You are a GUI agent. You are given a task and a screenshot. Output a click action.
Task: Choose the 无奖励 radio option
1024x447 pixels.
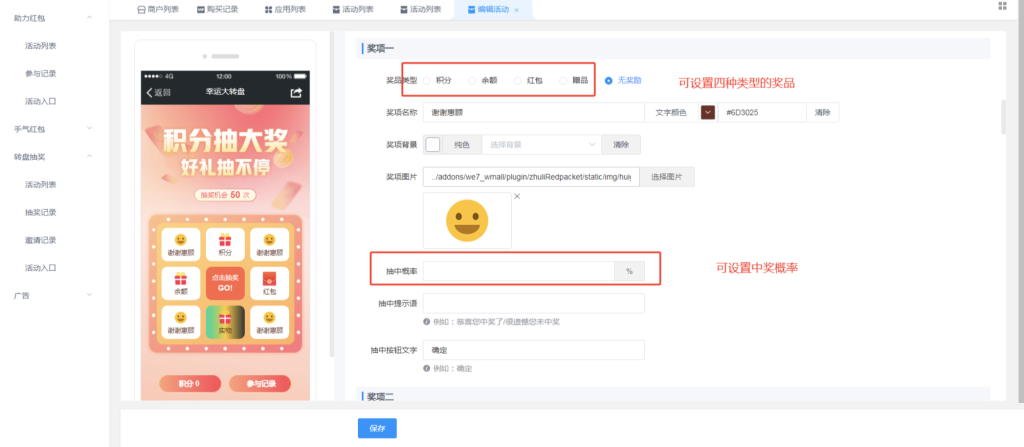click(x=609, y=79)
